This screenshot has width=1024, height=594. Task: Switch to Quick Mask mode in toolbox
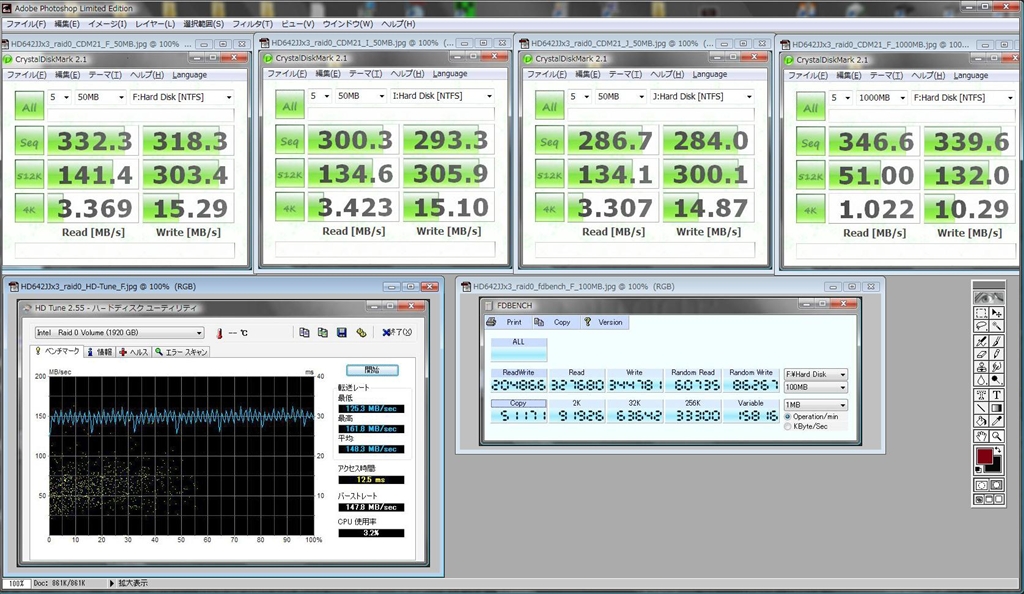pos(997,485)
